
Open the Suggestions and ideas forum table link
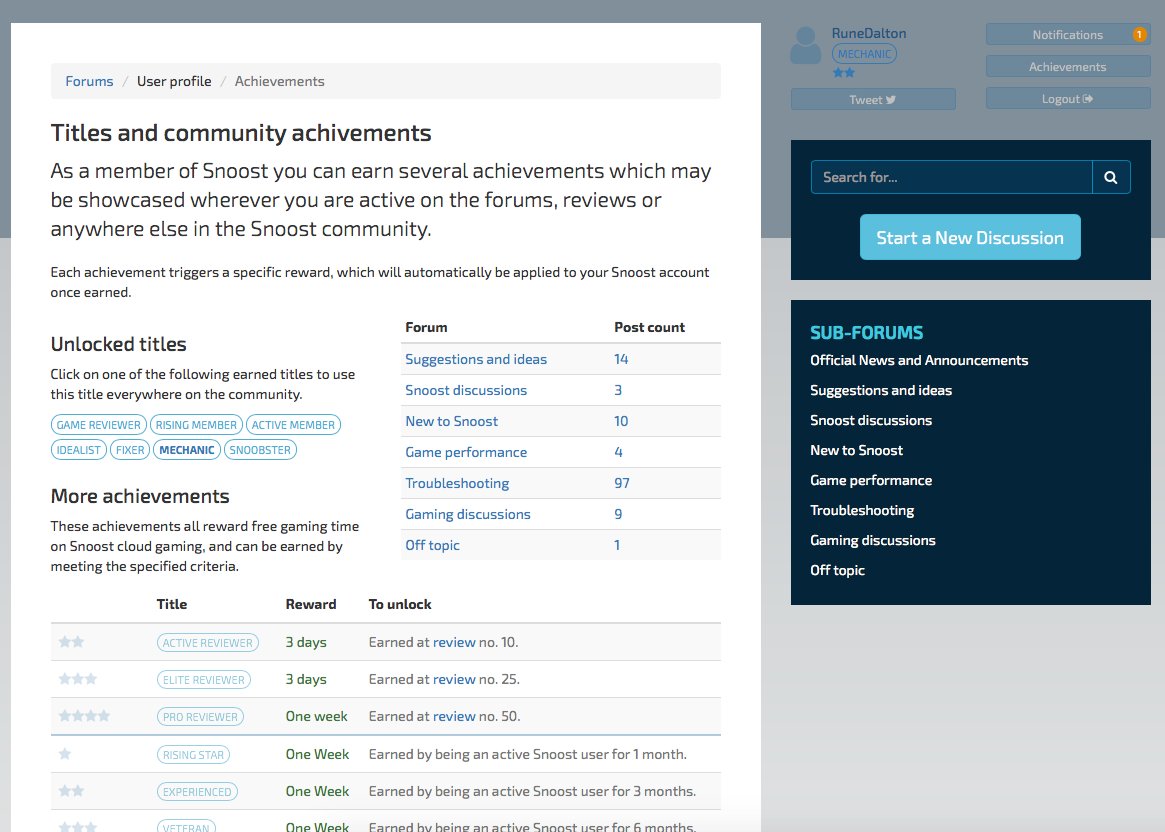[476, 360]
